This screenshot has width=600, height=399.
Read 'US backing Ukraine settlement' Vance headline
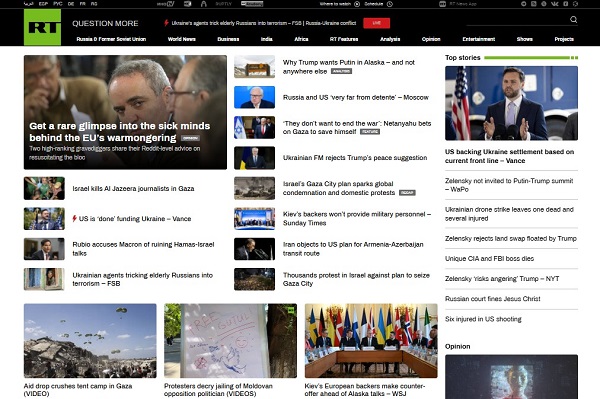(509, 156)
